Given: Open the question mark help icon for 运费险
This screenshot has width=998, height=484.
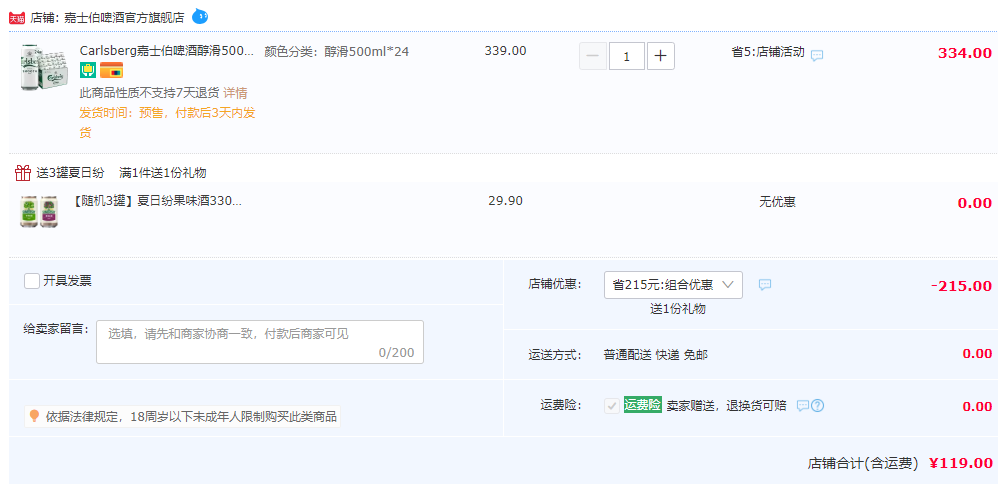Looking at the screenshot, I should click(x=818, y=405).
